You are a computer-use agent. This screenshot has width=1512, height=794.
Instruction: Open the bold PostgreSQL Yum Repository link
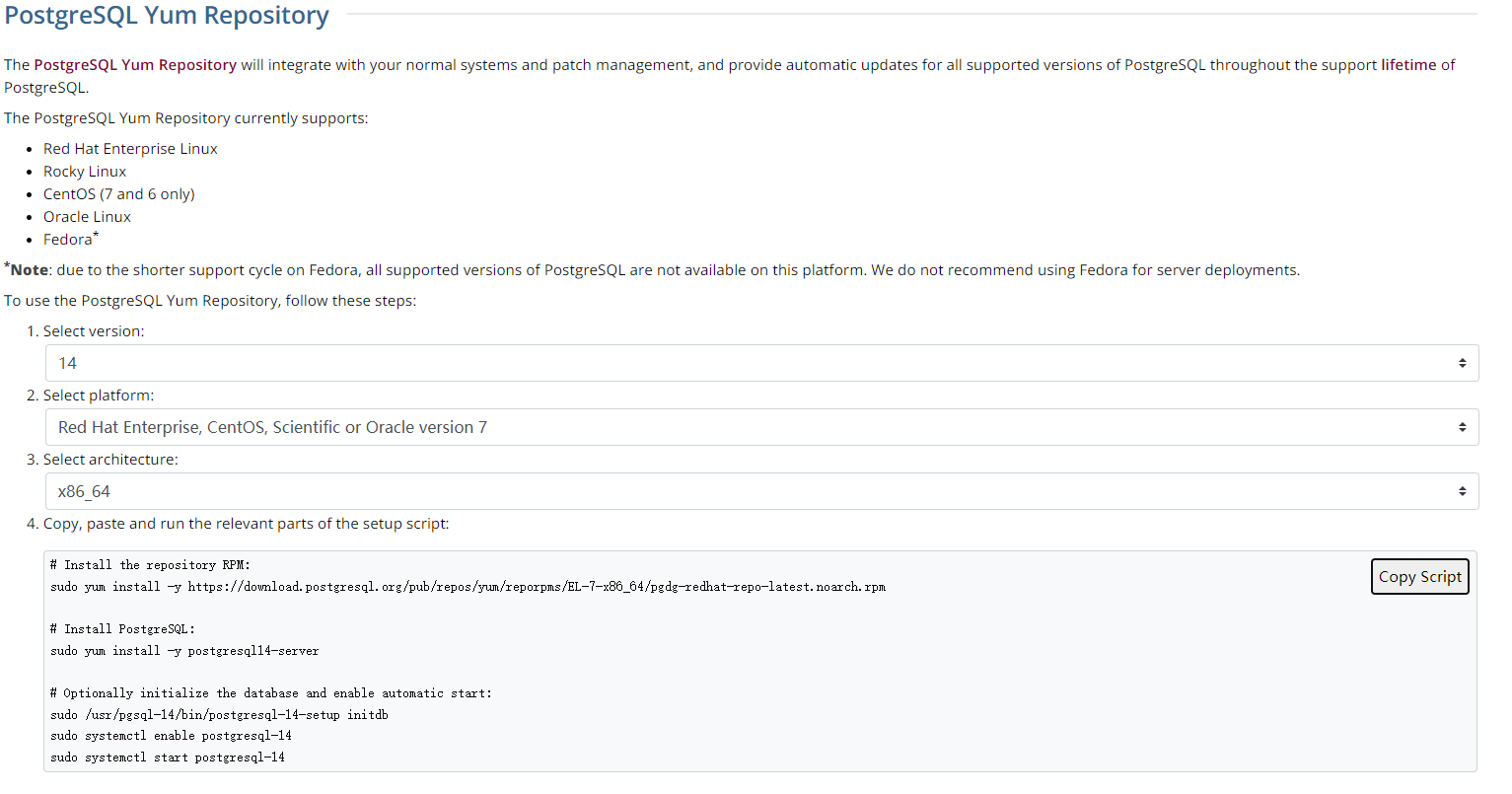click(x=135, y=64)
